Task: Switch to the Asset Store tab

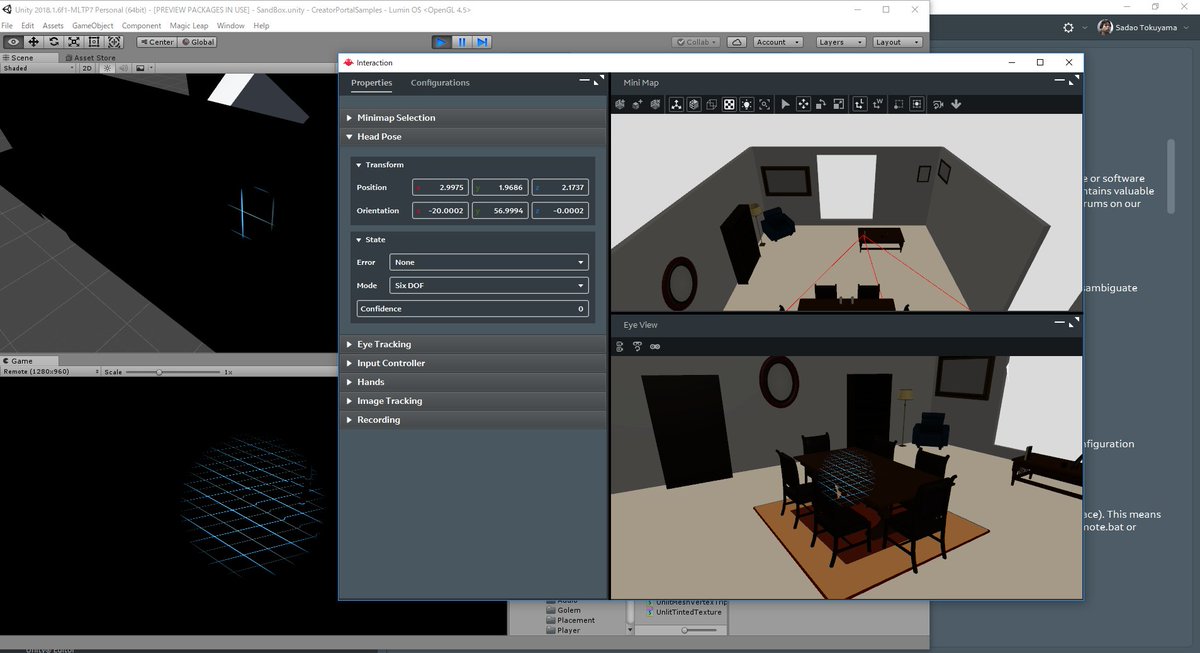Action: point(91,58)
